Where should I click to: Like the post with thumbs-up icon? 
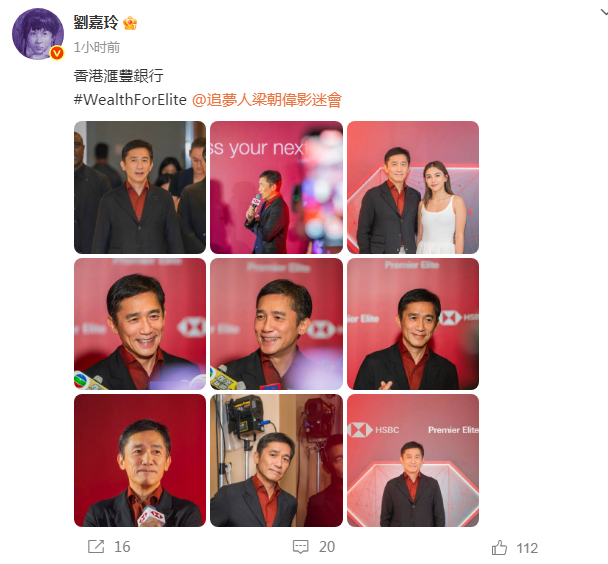(499, 548)
